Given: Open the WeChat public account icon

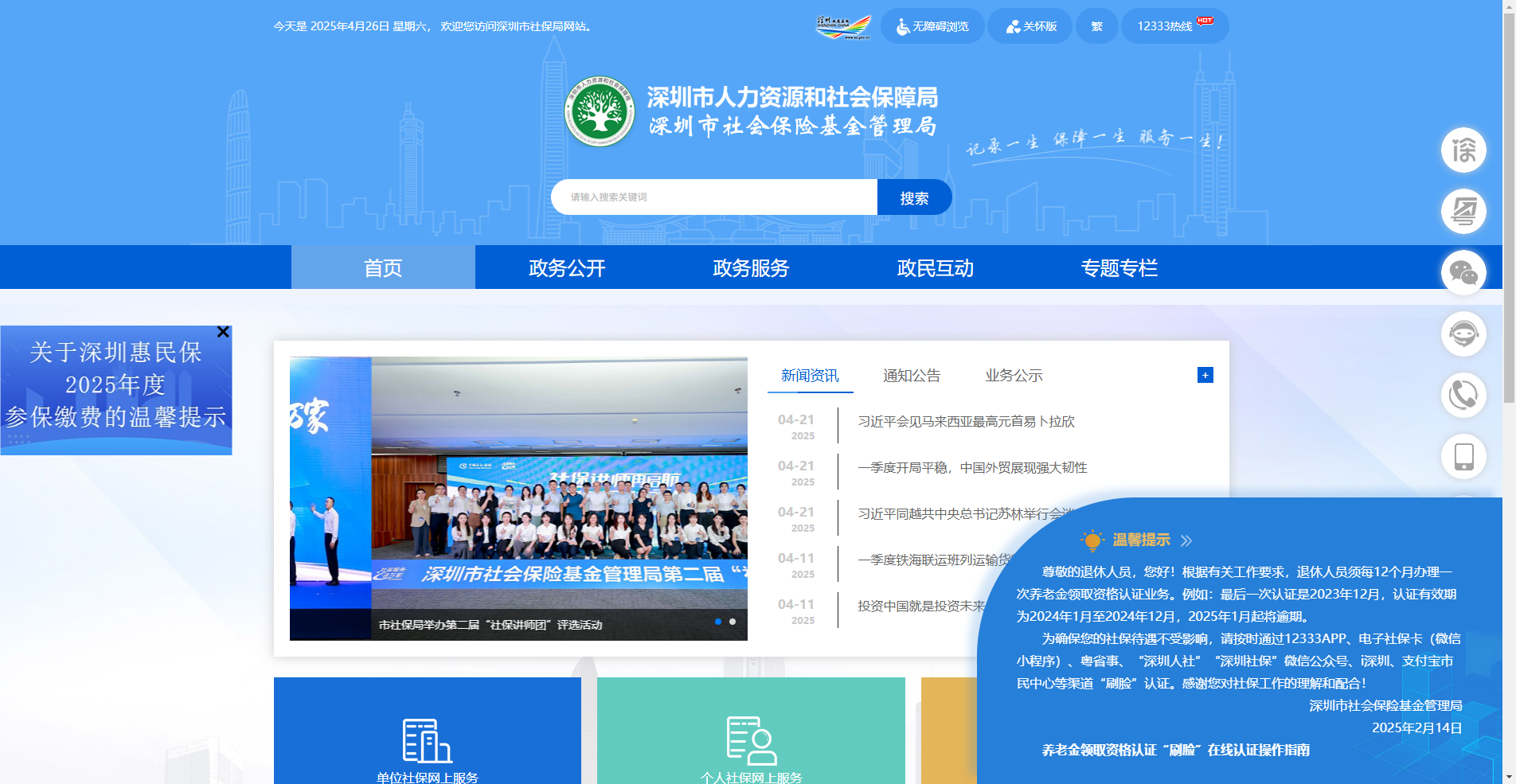Looking at the screenshot, I should click(1463, 273).
